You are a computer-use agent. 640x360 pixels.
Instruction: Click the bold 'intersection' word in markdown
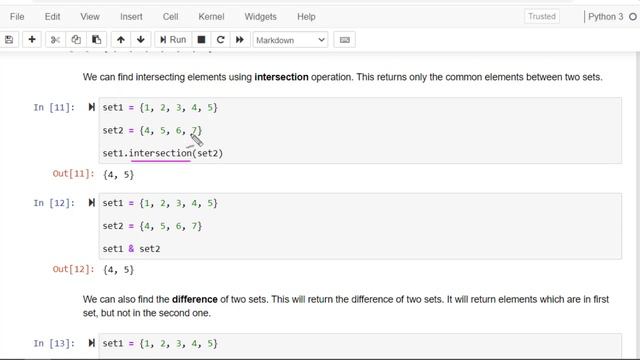coord(281,77)
